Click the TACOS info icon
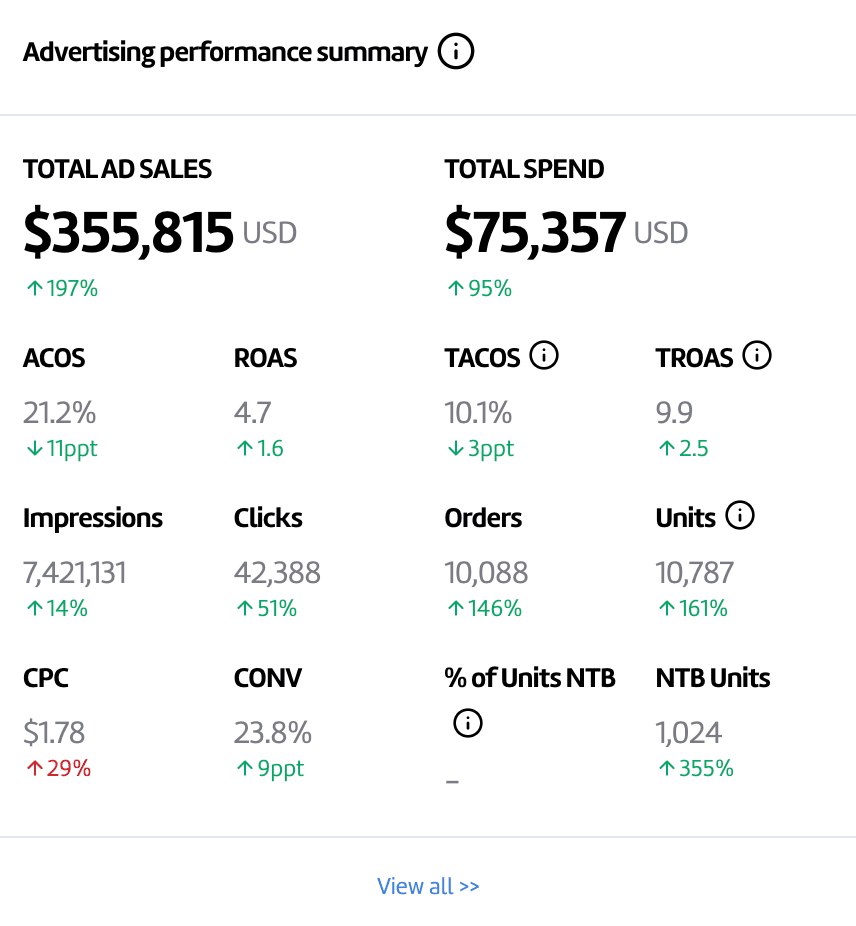 544,356
